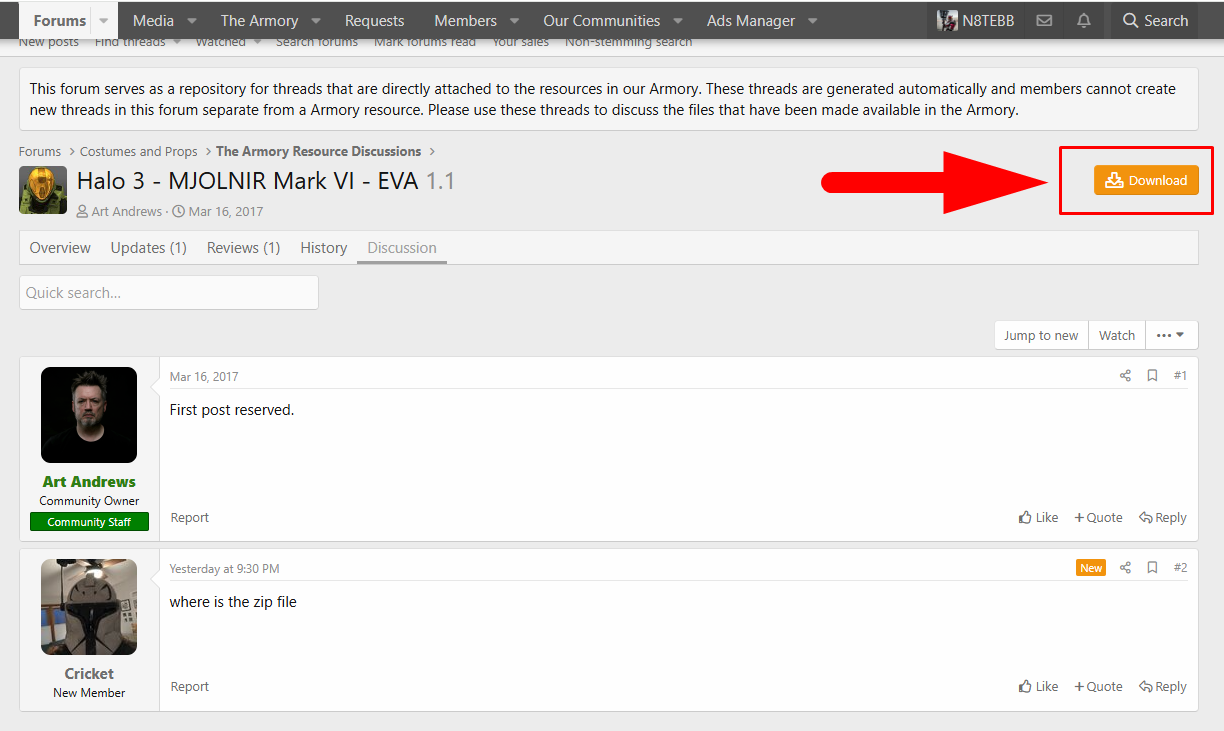Click the 'where is the zip file' text

233,602
